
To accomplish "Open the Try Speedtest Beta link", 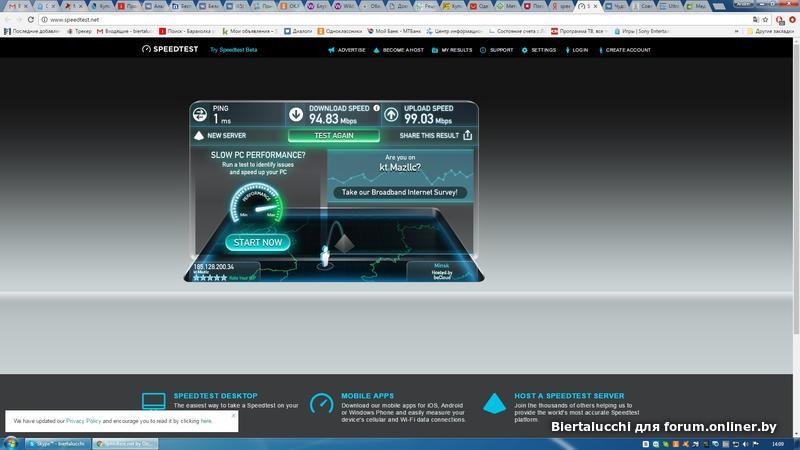I will pyautogui.click(x=234, y=50).
